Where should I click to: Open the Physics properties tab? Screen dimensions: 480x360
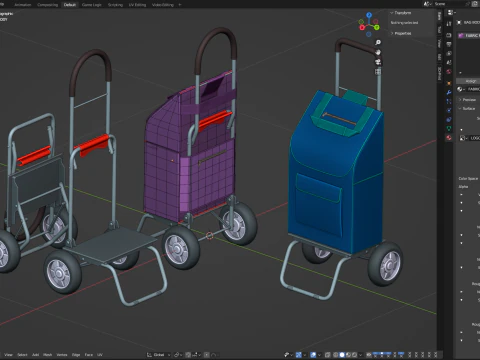pyautogui.click(x=449, y=110)
